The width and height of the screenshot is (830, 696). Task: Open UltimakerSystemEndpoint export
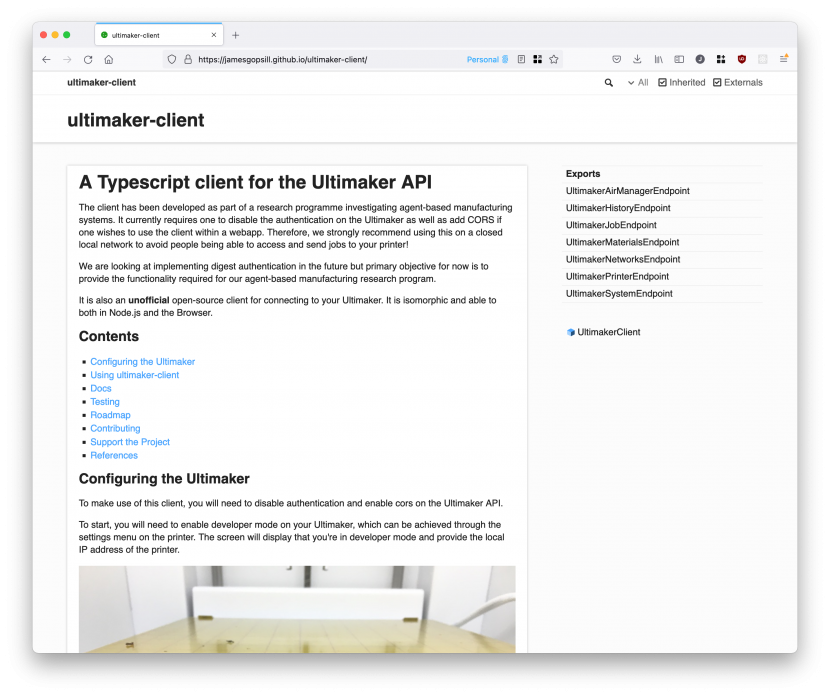(x=619, y=294)
